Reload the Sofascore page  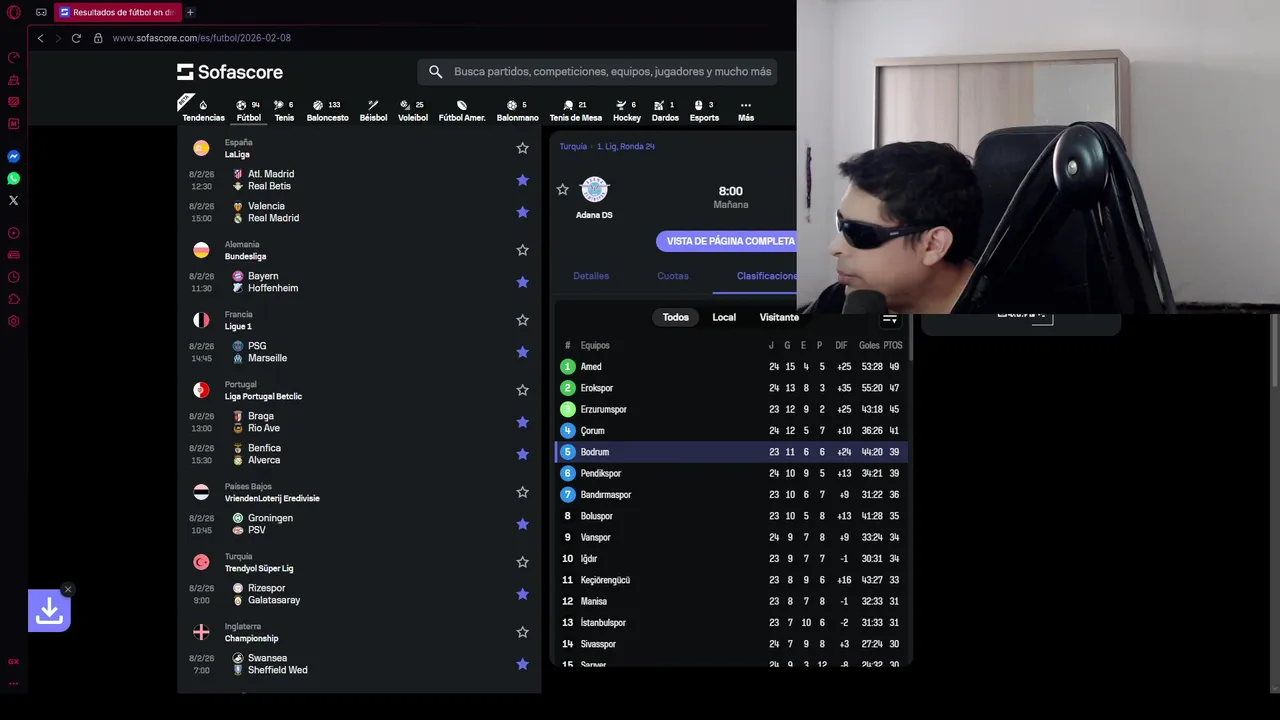[x=76, y=38]
